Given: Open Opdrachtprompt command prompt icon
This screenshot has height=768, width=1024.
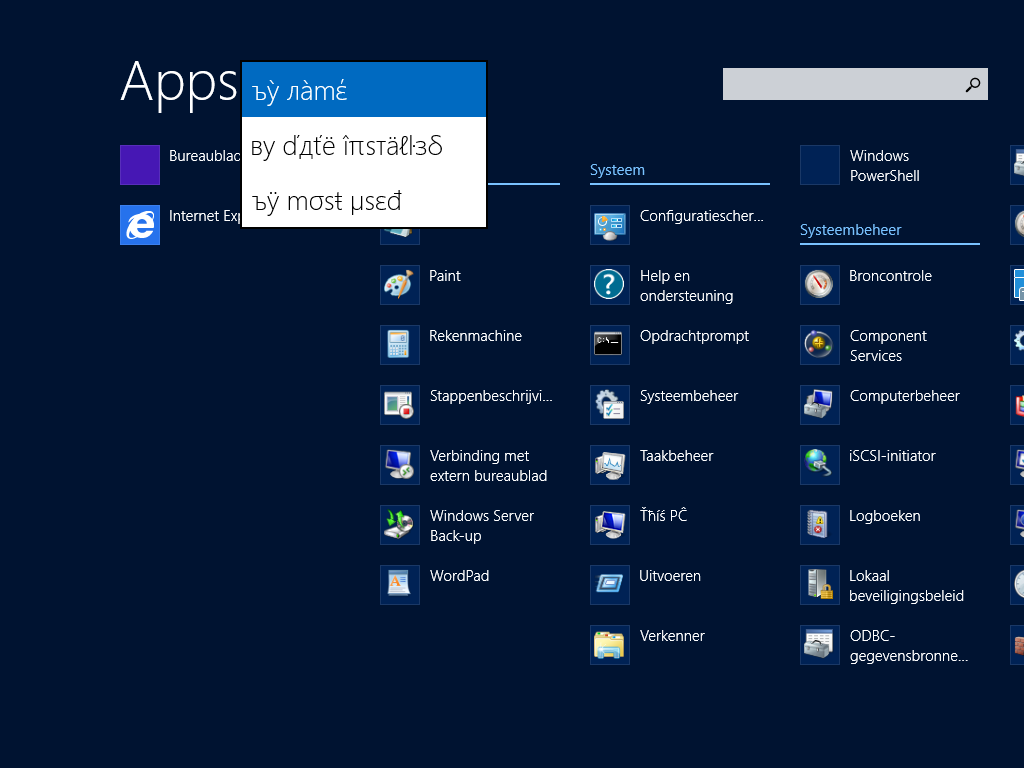Looking at the screenshot, I should pos(610,345).
